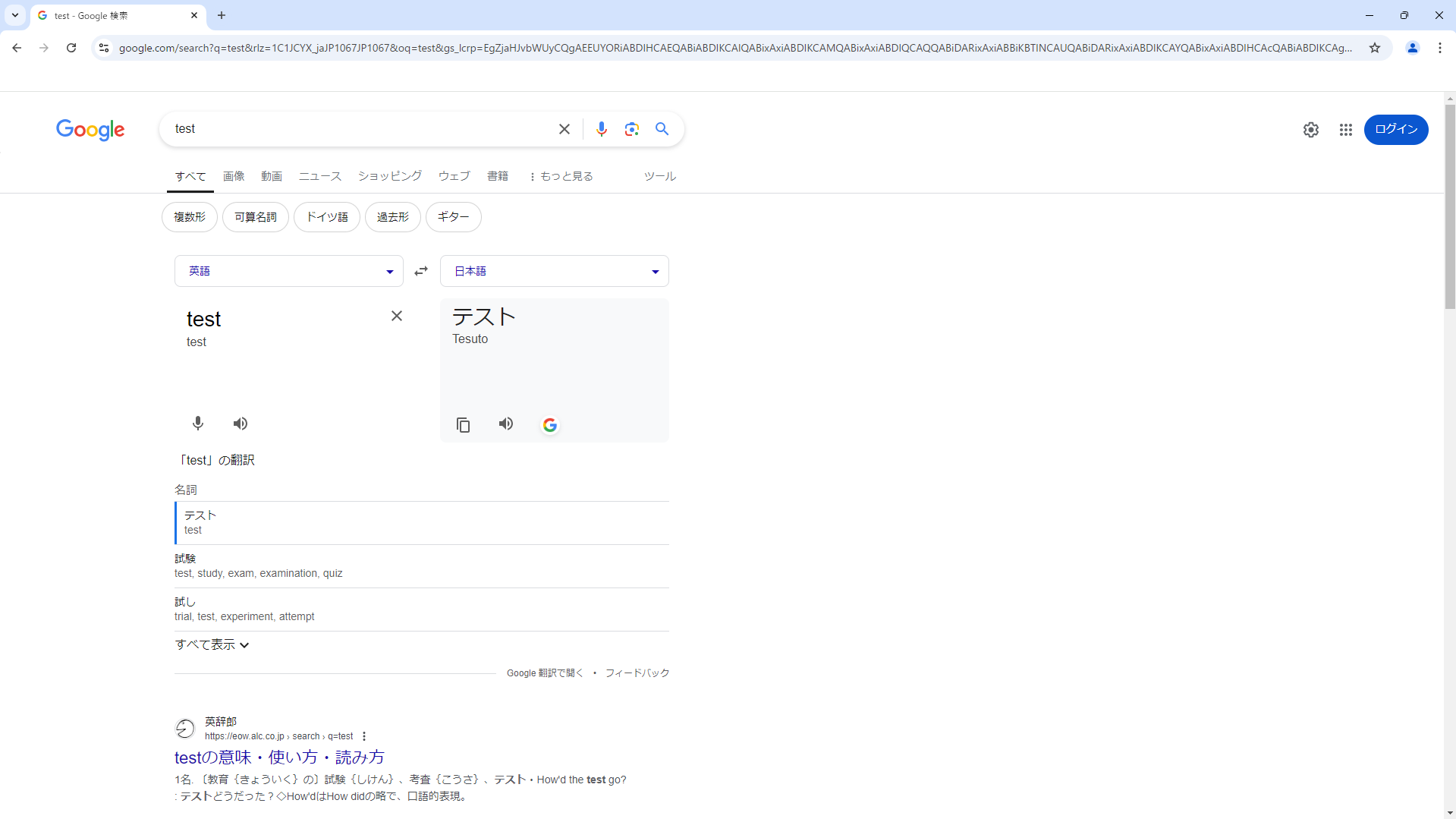This screenshot has height=819, width=1456.
Task: Switch to the ショッピング tab
Action: coord(390,176)
